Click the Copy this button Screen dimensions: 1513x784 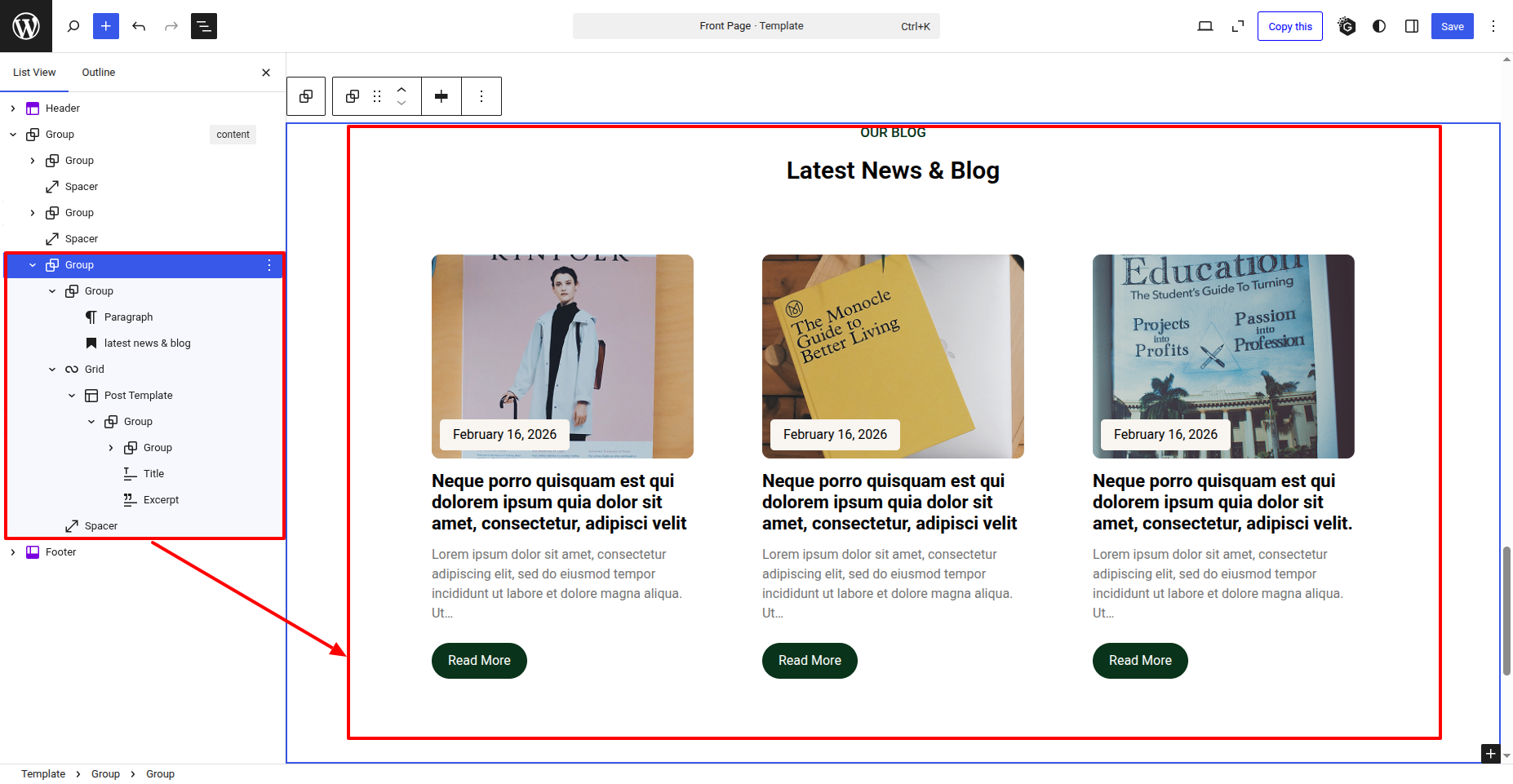pos(1289,26)
